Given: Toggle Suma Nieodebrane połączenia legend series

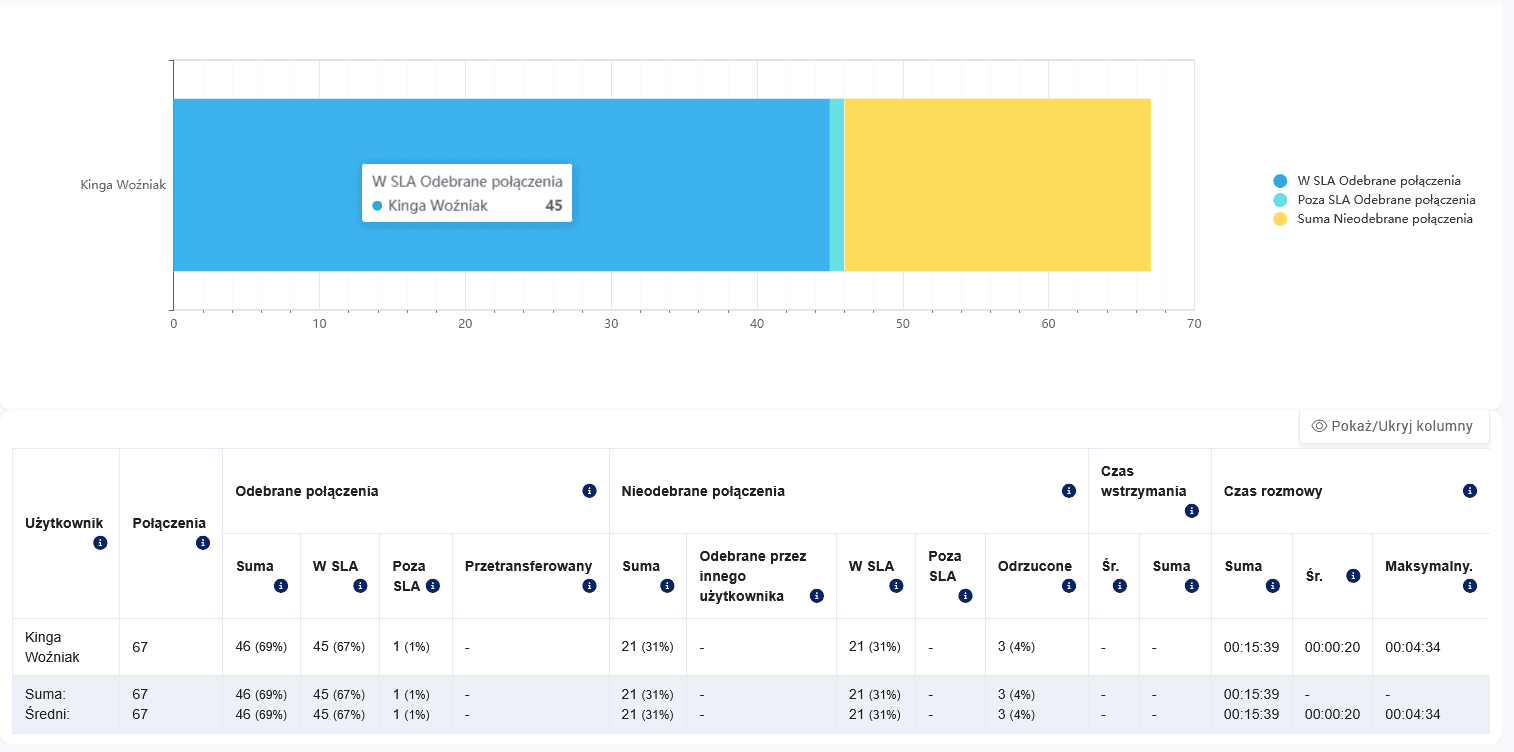Looking at the screenshot, I should point(1373,219).
